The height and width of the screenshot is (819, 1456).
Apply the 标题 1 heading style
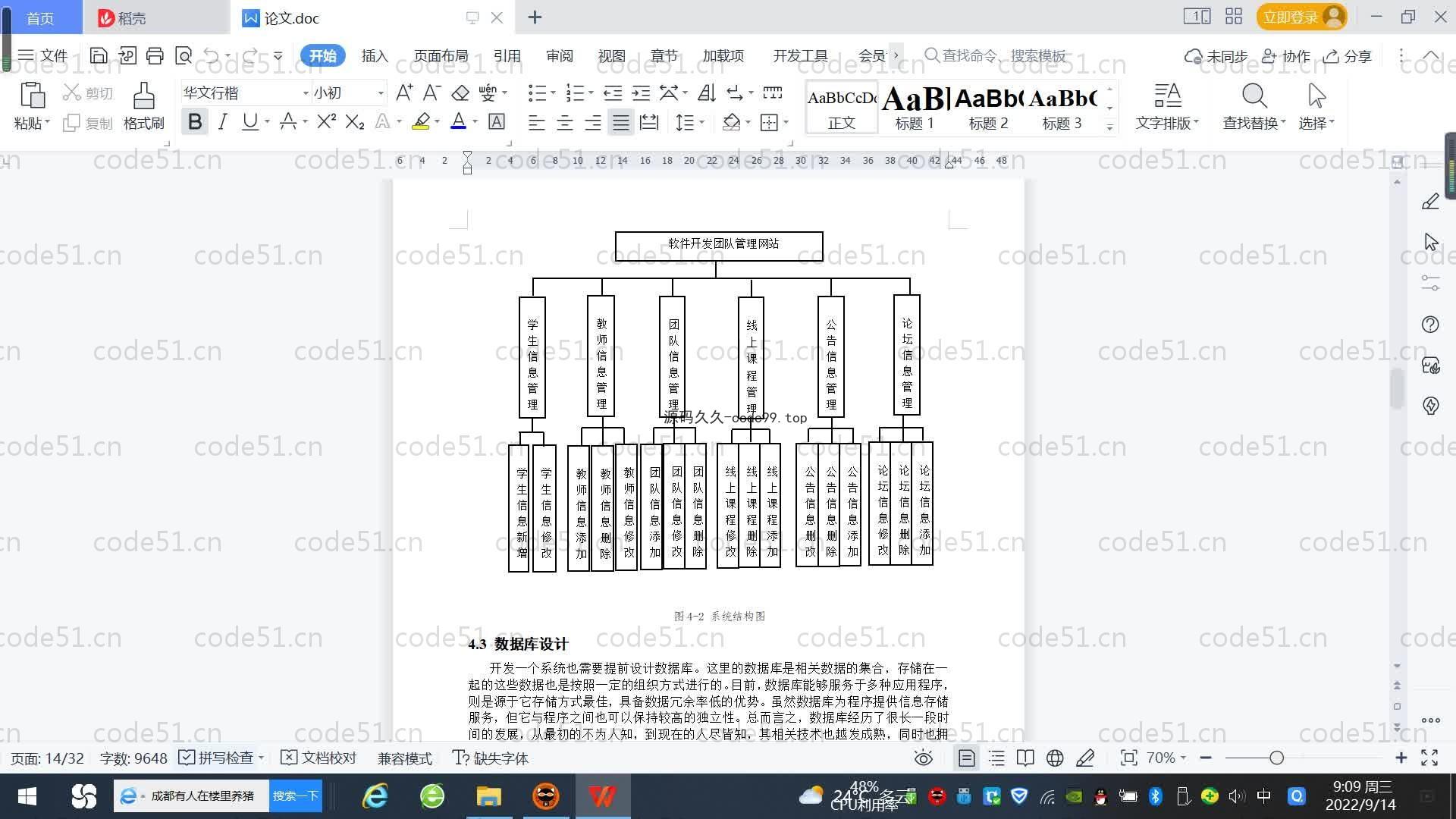[915, 107]
